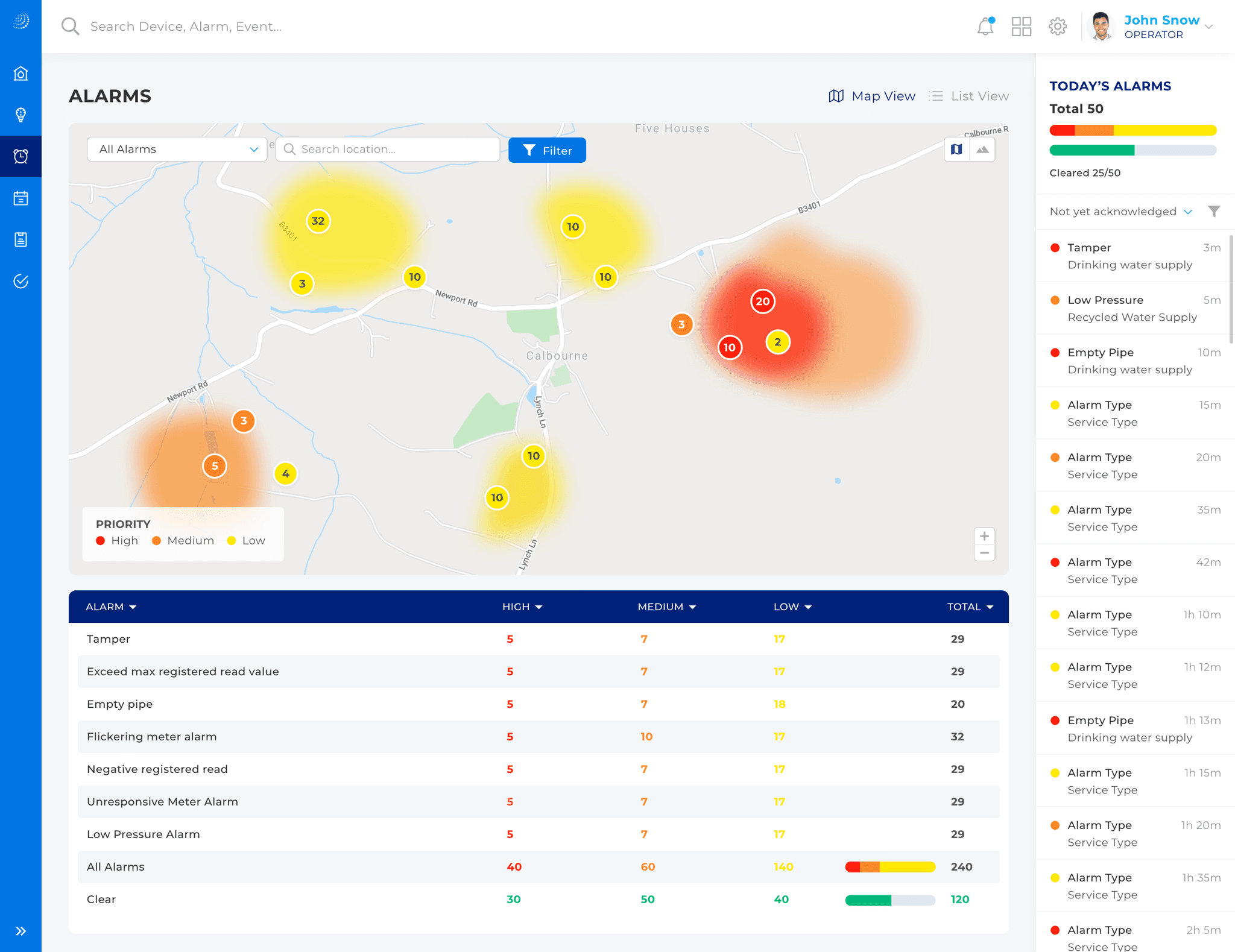Open the calendar icon in sidebar
The image size is (1235, 952).
21,198
